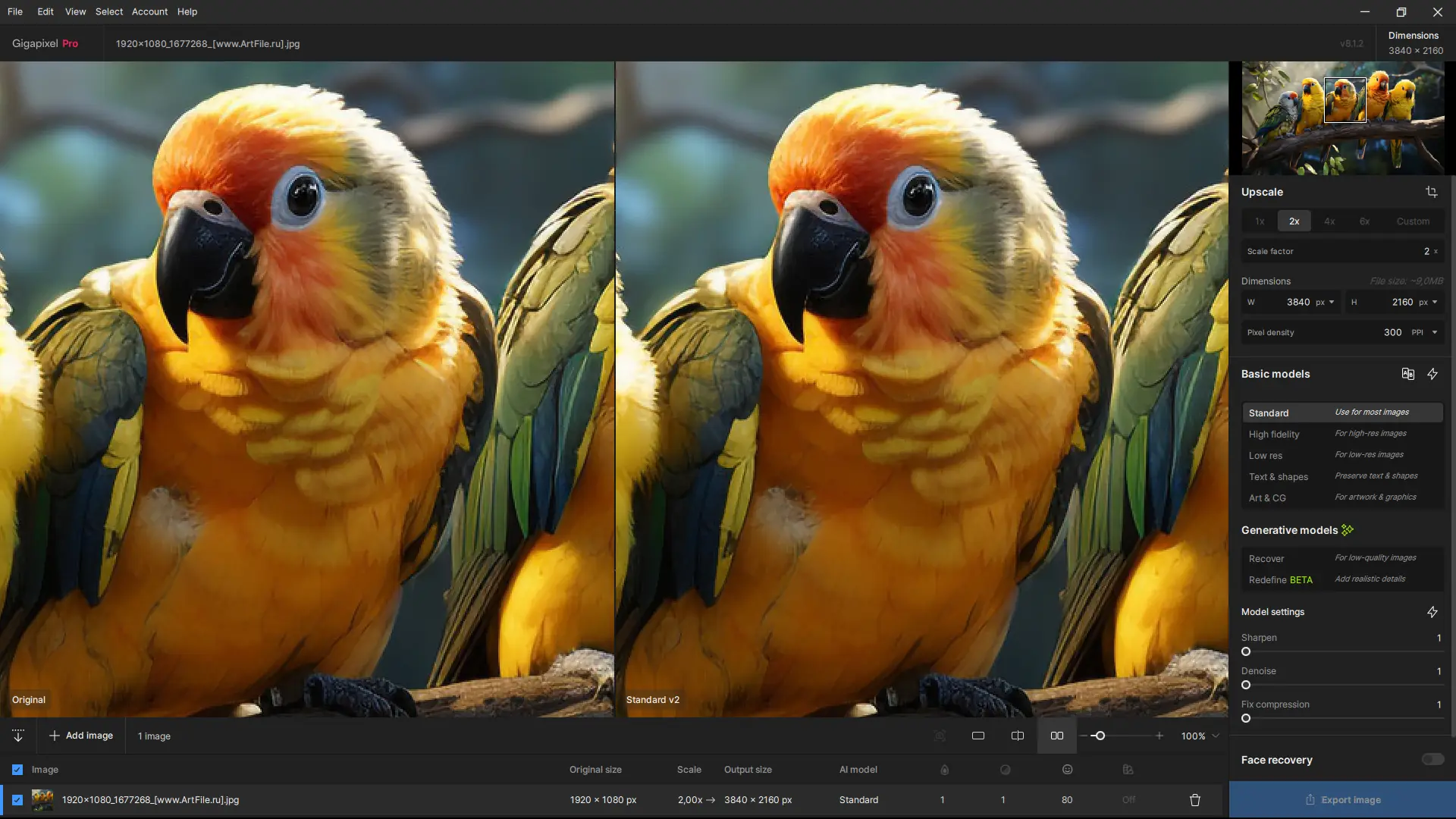Click the auto lightning icon beside Basic models

tap(1432, 374)
